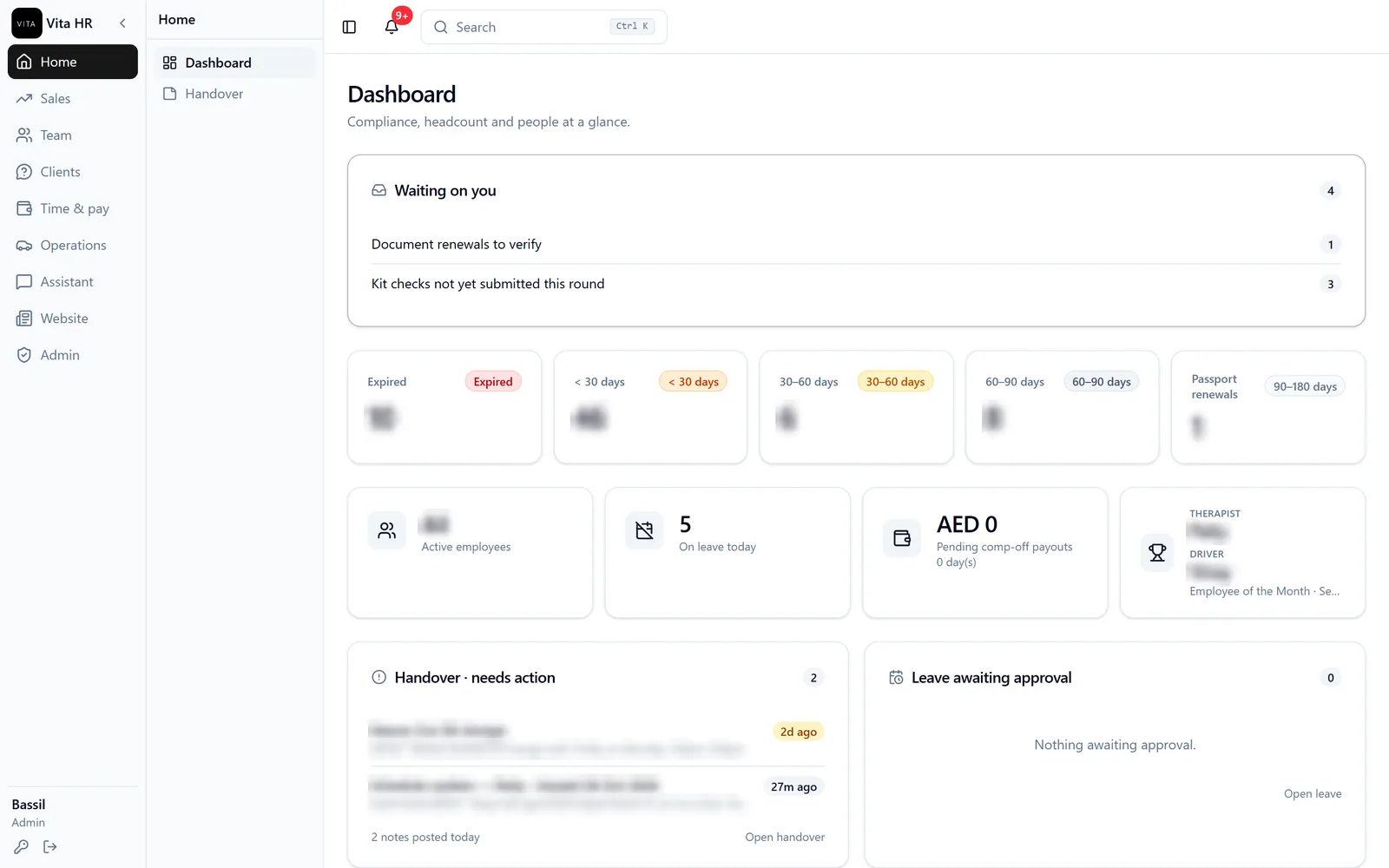This screenshot has height=868, width=1389.
Task: Toggle the secondary panel layout icon
Action: [x=349, y=27]
